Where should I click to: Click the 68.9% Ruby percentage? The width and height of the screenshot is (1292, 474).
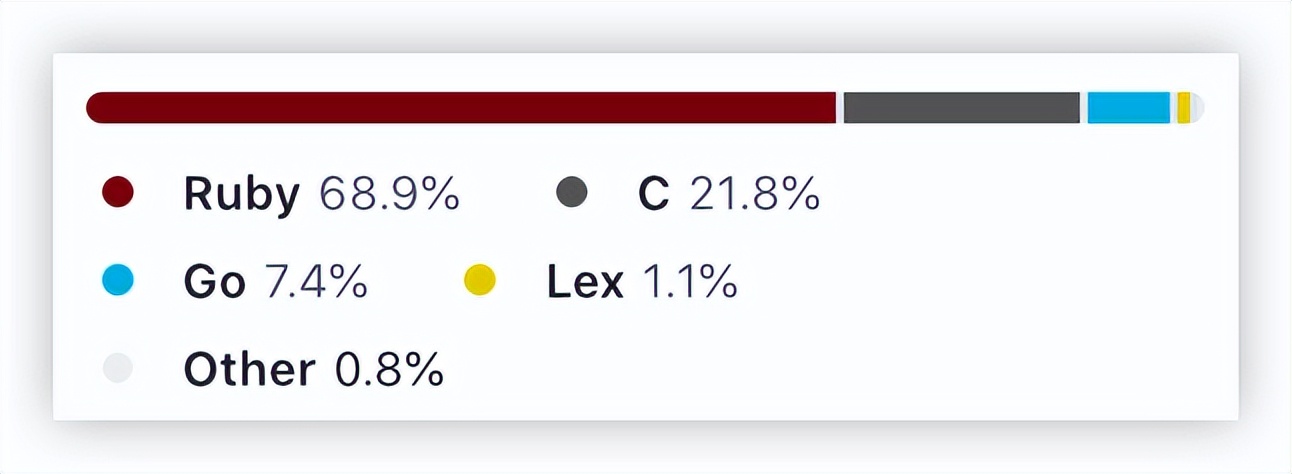pyautogui.click(x=389, y=195)
